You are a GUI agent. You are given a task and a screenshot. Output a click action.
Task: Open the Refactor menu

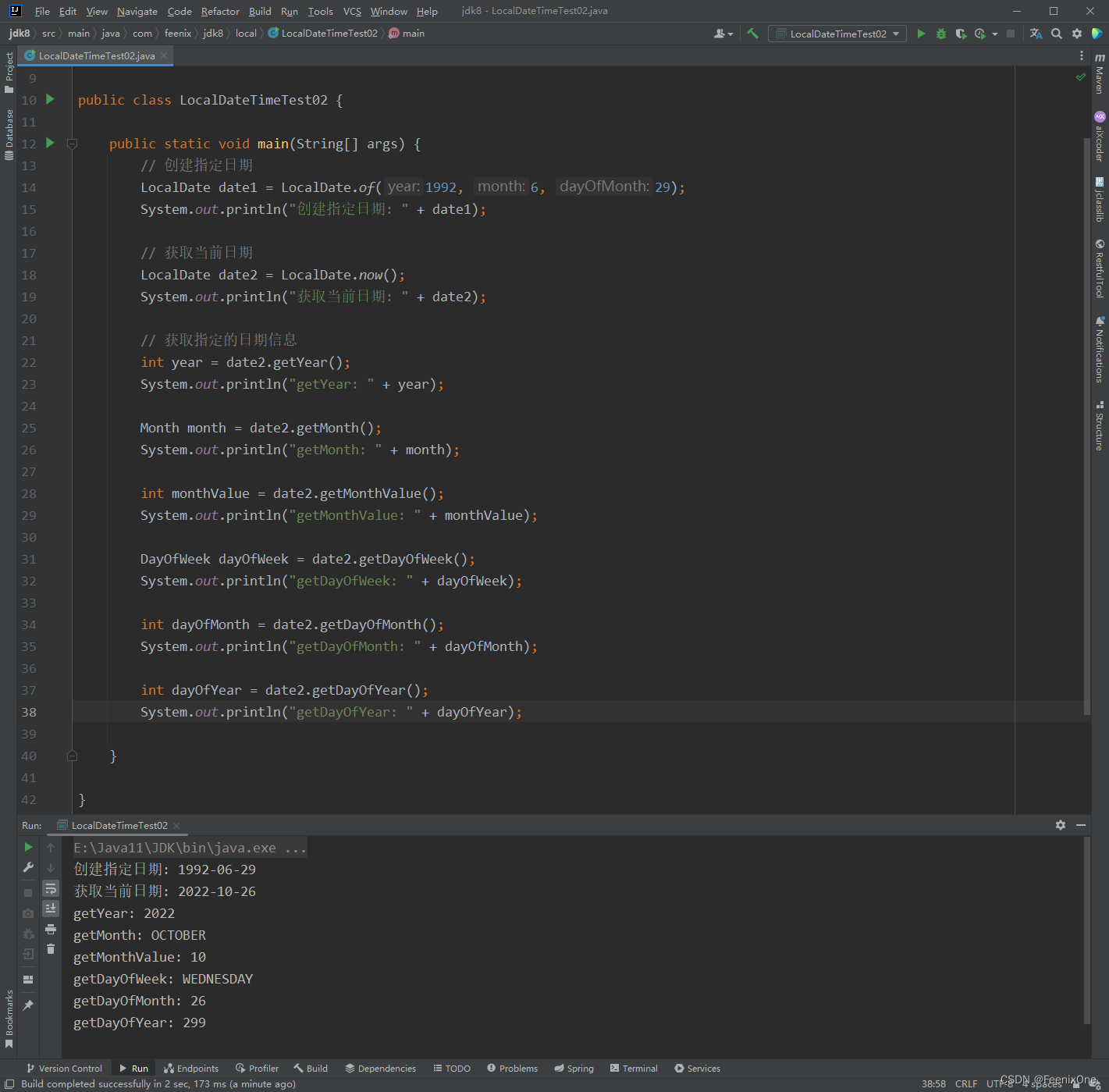220,11
